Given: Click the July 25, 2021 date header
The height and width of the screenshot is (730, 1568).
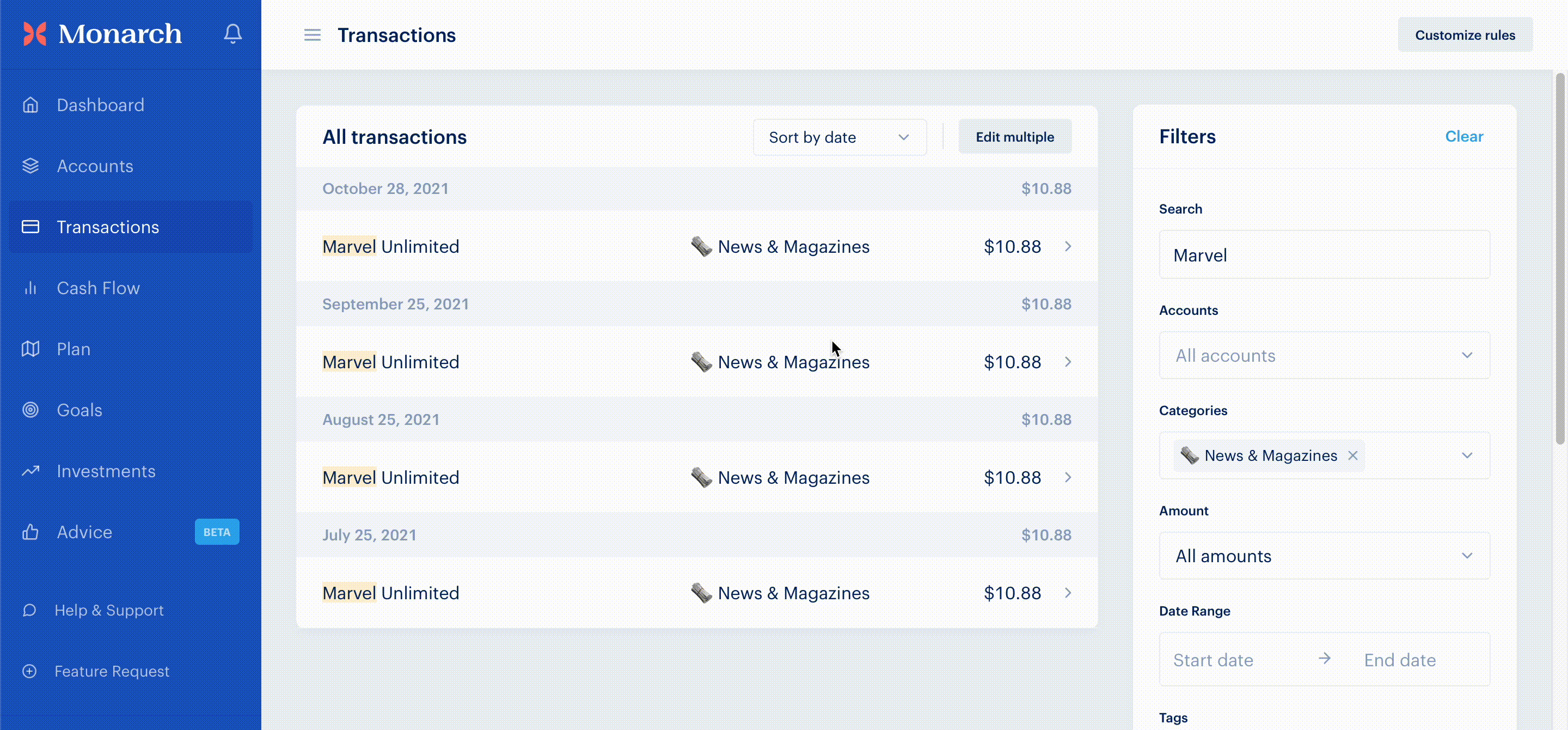Looking at the screenshot, I should pos(370,534).
